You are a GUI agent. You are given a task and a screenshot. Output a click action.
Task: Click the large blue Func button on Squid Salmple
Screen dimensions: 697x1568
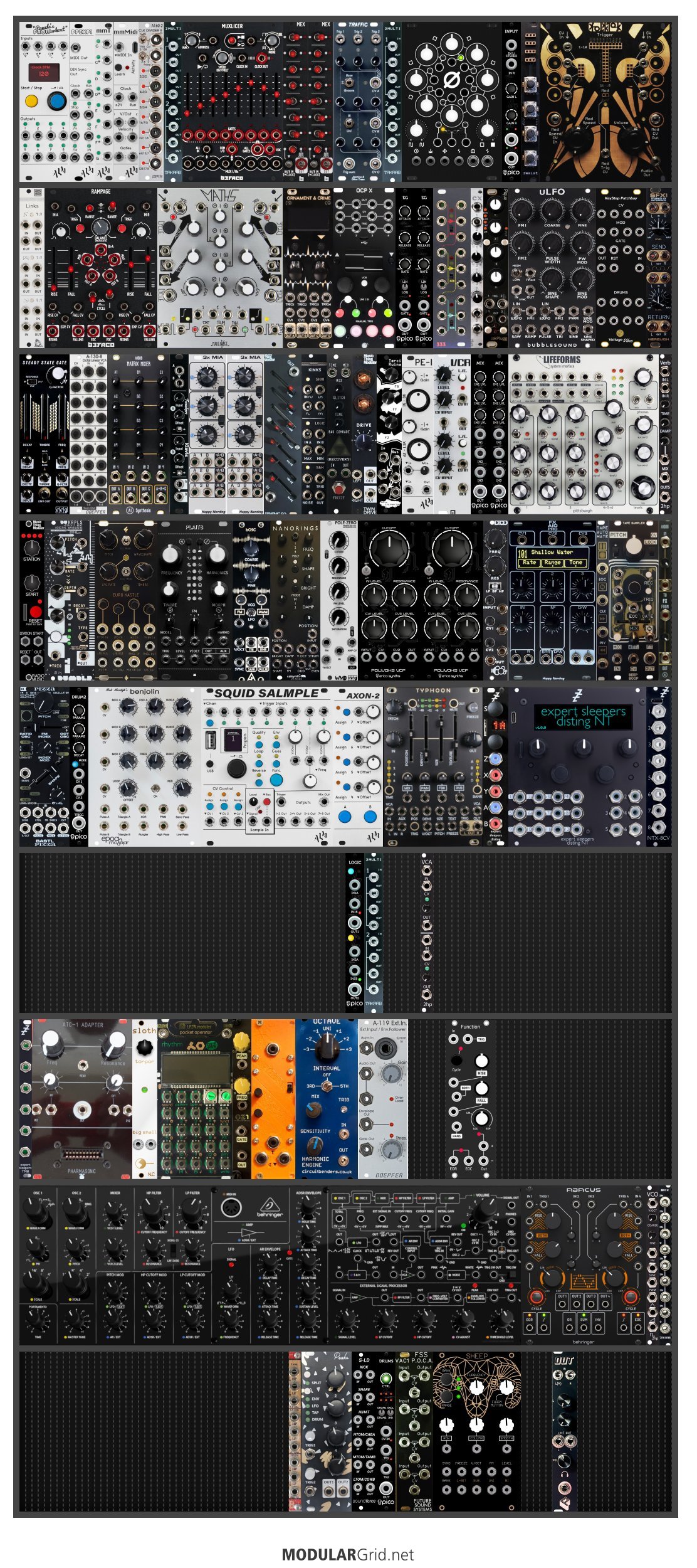[276, 781]
